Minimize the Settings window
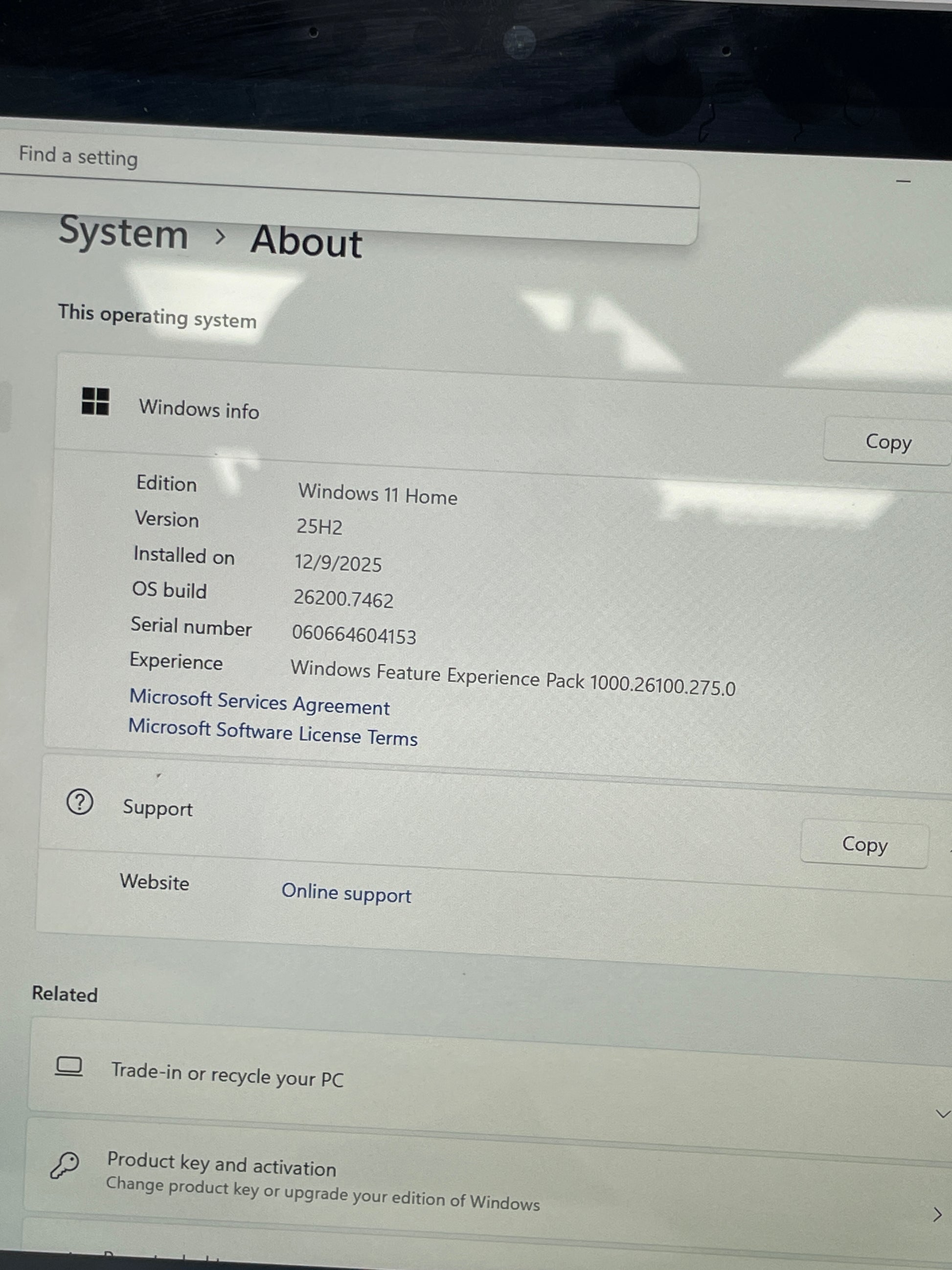The width and height of the screenshot is (952, 1270). [903, 182]
